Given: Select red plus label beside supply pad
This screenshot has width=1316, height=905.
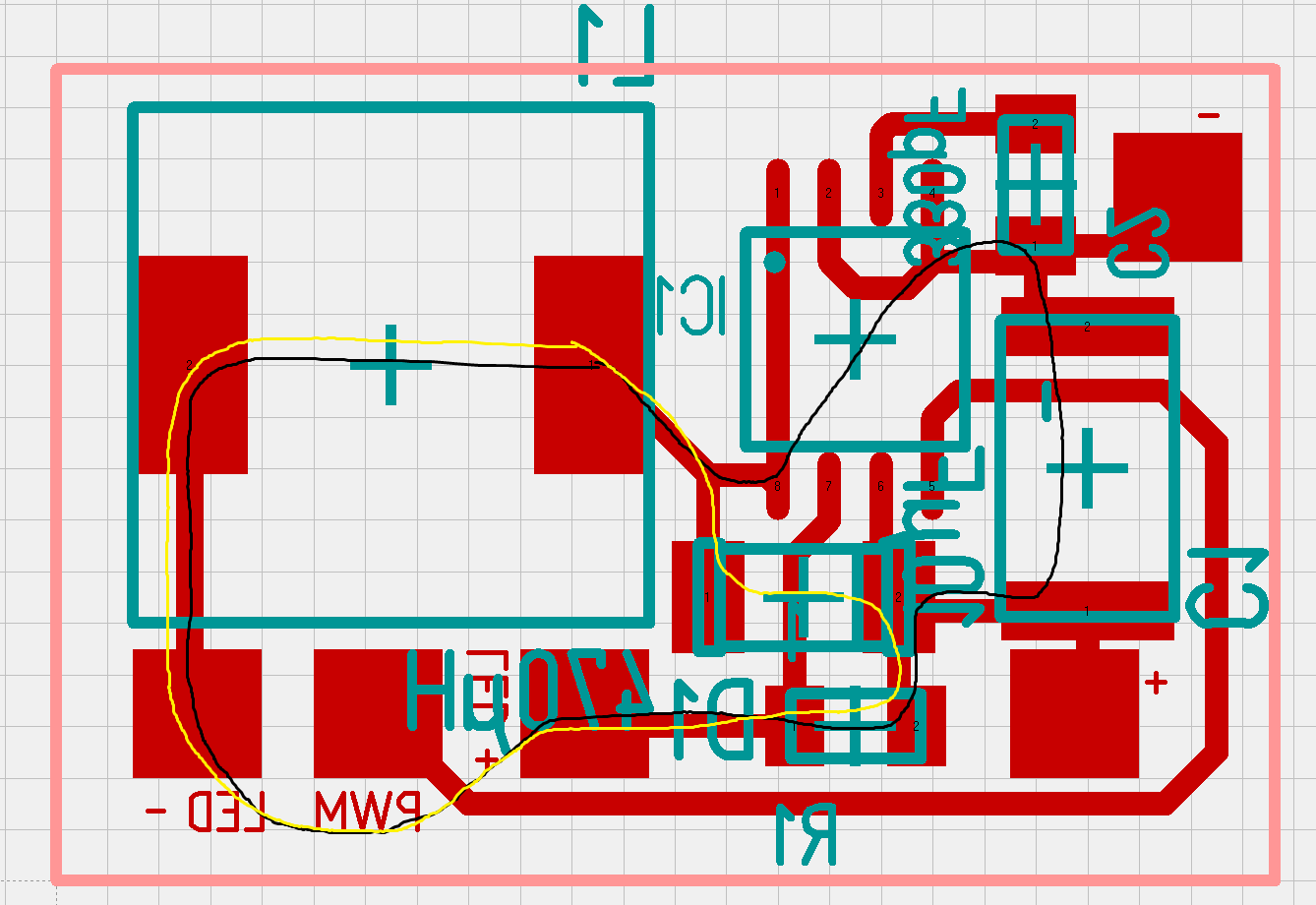Looking at the screenshot, I should (1157, 681).
